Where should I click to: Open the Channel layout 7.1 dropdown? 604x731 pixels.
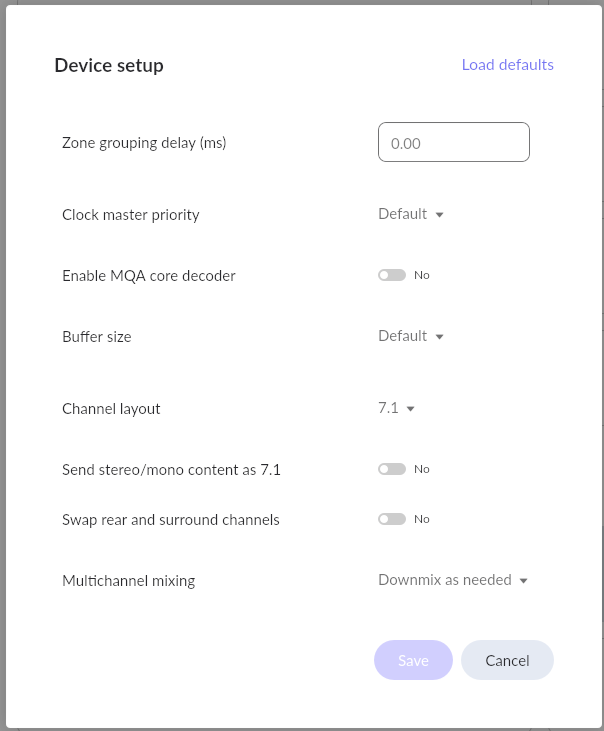pos(396,408)
